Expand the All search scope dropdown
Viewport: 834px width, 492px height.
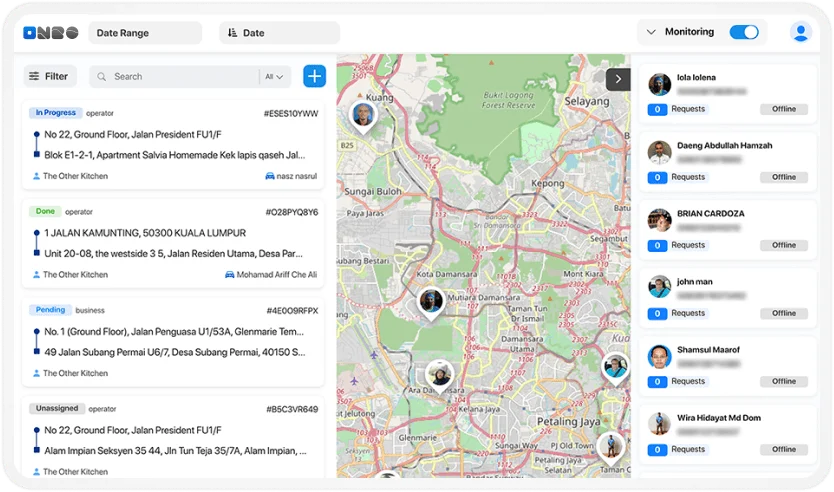pyautogui.click(x=275, y=76)
